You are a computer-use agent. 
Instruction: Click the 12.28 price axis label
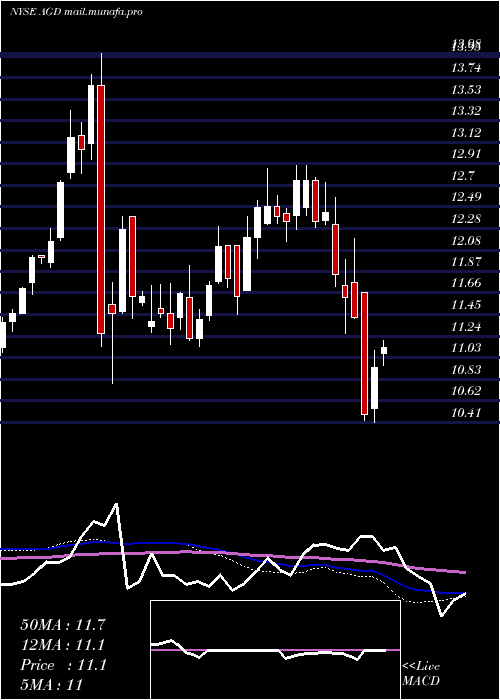tap(467, 219)
